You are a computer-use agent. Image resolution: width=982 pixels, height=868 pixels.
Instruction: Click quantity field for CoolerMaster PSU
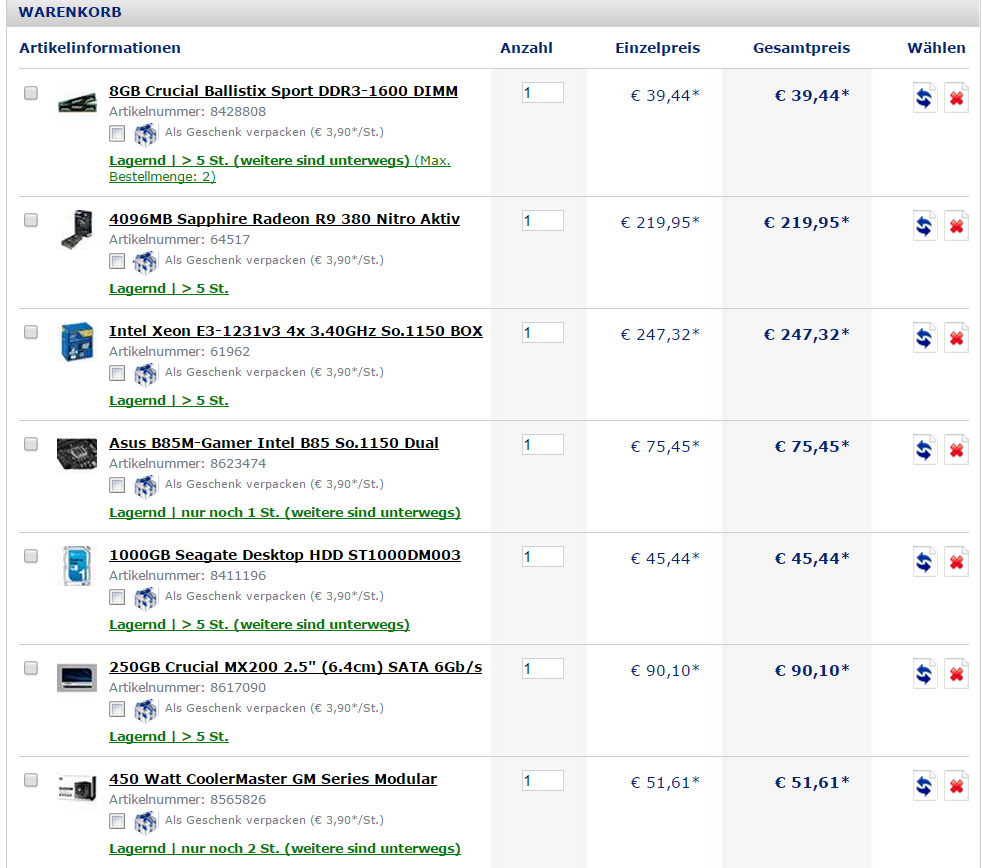coord(542,780)
